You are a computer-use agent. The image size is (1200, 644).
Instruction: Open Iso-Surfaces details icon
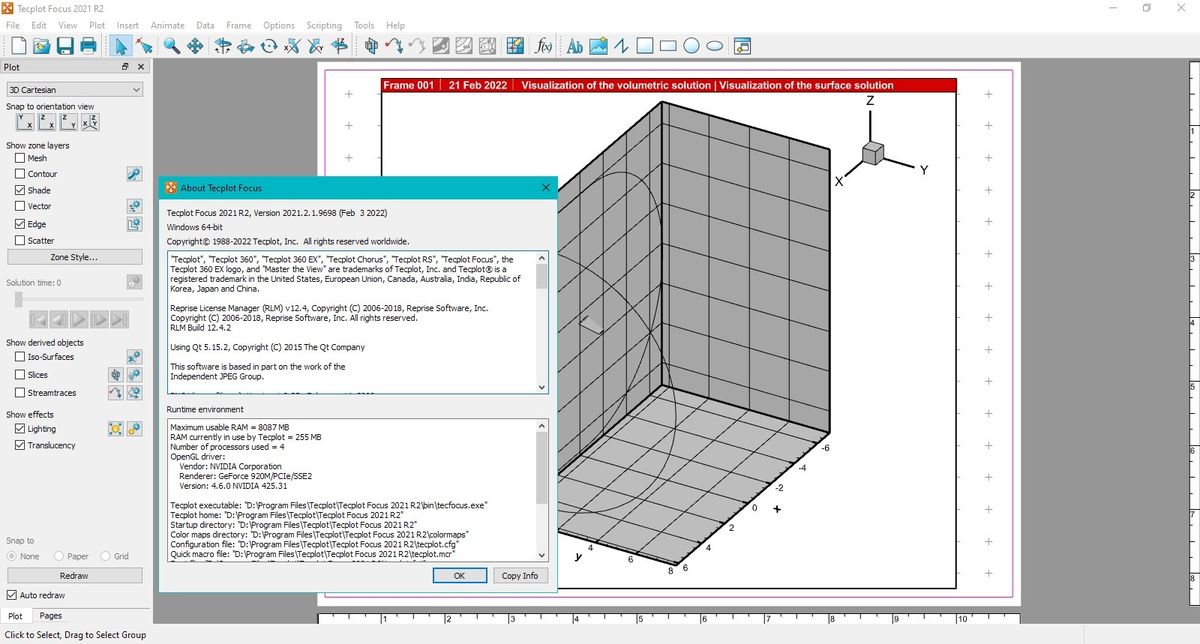coord(133,356)
